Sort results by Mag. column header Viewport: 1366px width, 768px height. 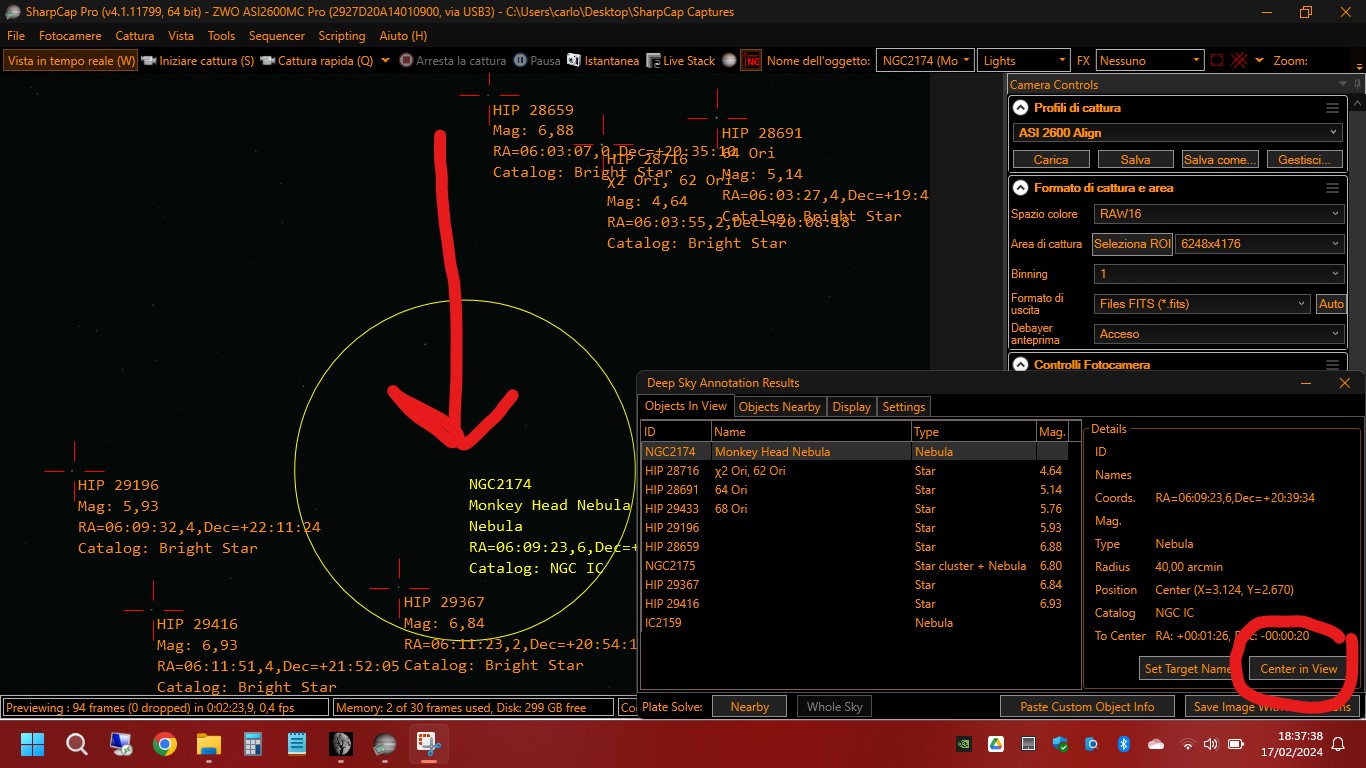pos(1052,432)
